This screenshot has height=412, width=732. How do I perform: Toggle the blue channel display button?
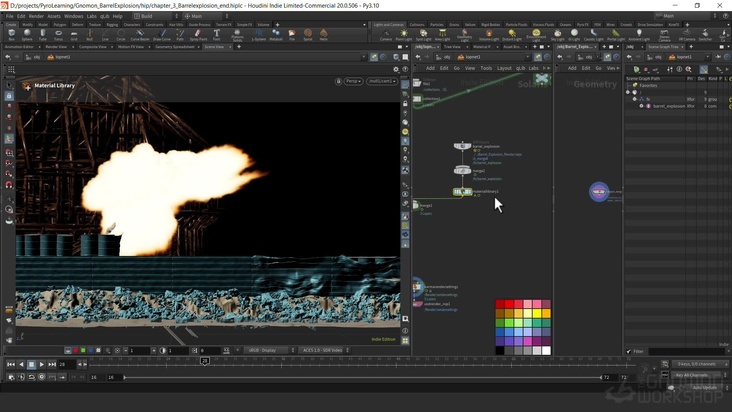tap(91, 350)
